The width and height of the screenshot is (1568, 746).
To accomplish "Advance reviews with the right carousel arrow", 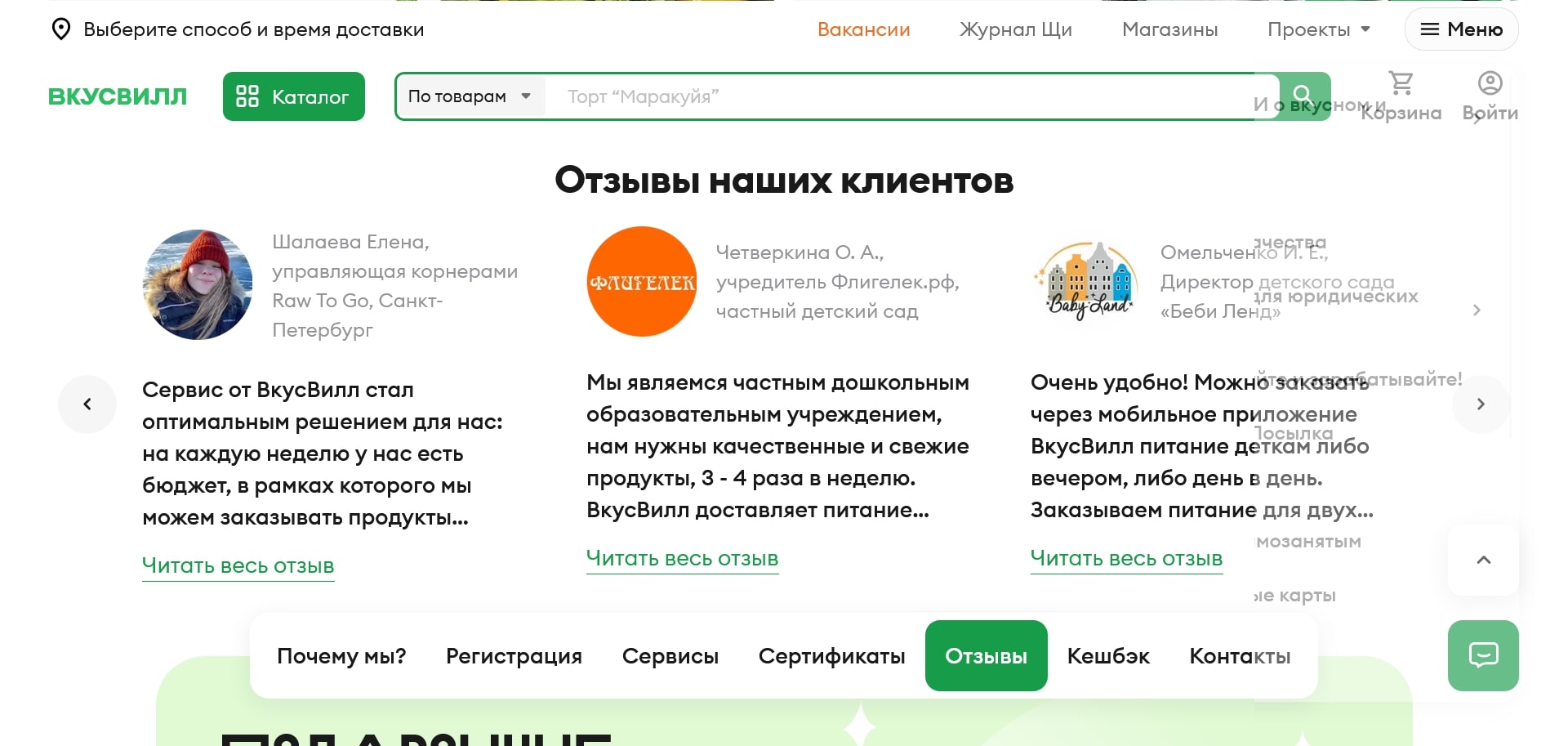I will pos(1481,404).
